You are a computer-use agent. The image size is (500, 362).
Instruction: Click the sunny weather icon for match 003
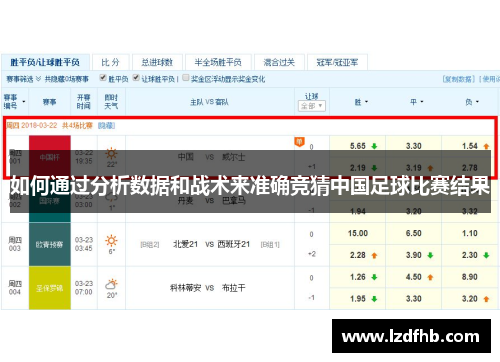click(x=111, y=241)
